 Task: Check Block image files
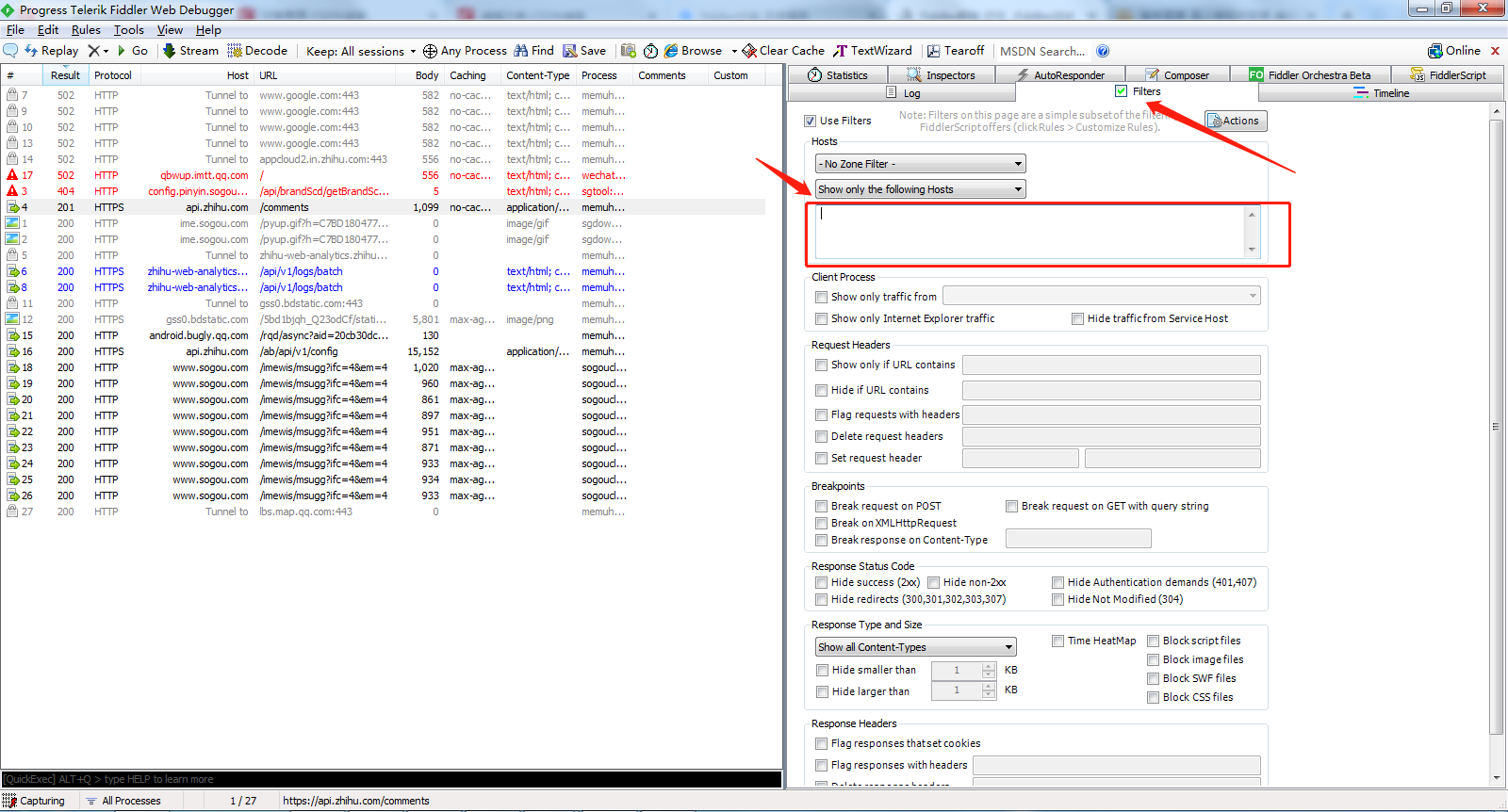[1153, 659]
